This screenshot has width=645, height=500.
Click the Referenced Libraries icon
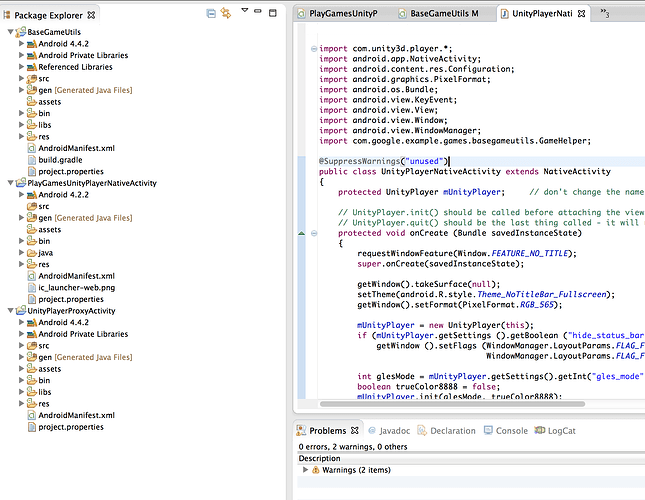click(32, 67)
